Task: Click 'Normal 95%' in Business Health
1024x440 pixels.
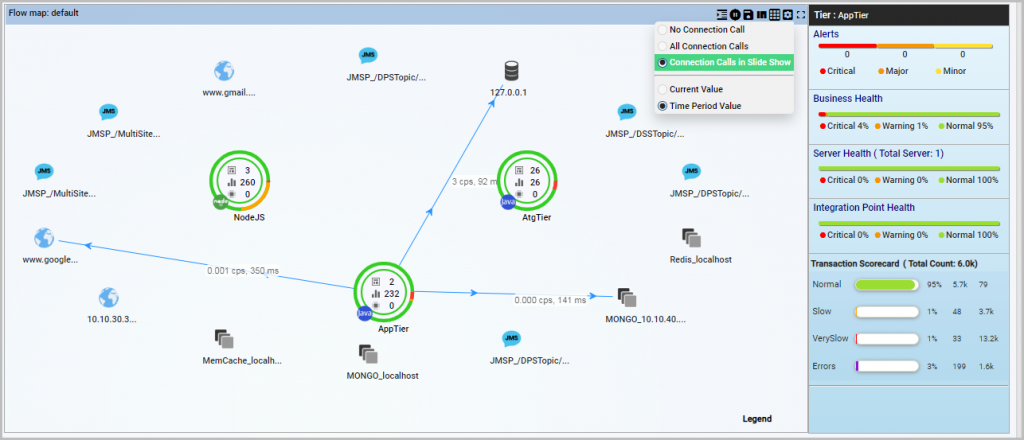Action: click(970, 125)
